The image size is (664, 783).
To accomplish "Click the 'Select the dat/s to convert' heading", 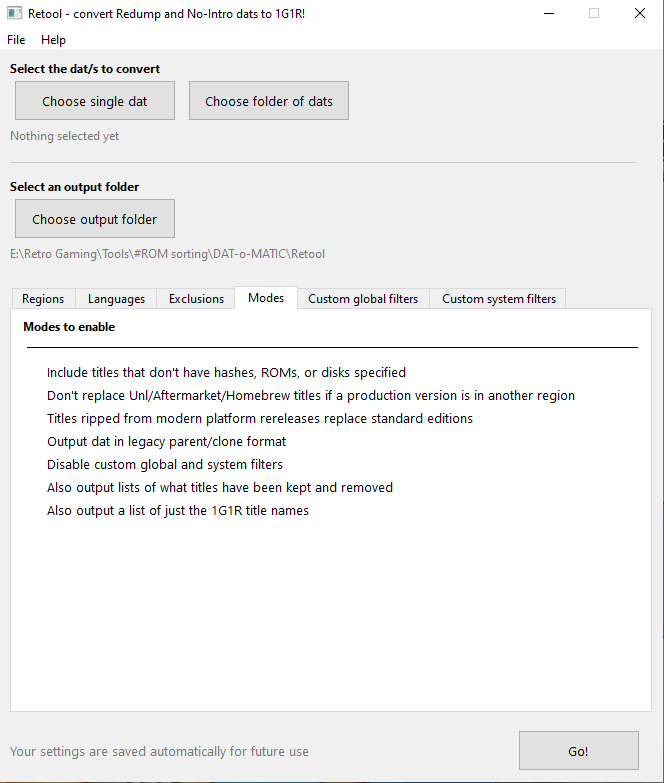I will (x=85, y=69).
